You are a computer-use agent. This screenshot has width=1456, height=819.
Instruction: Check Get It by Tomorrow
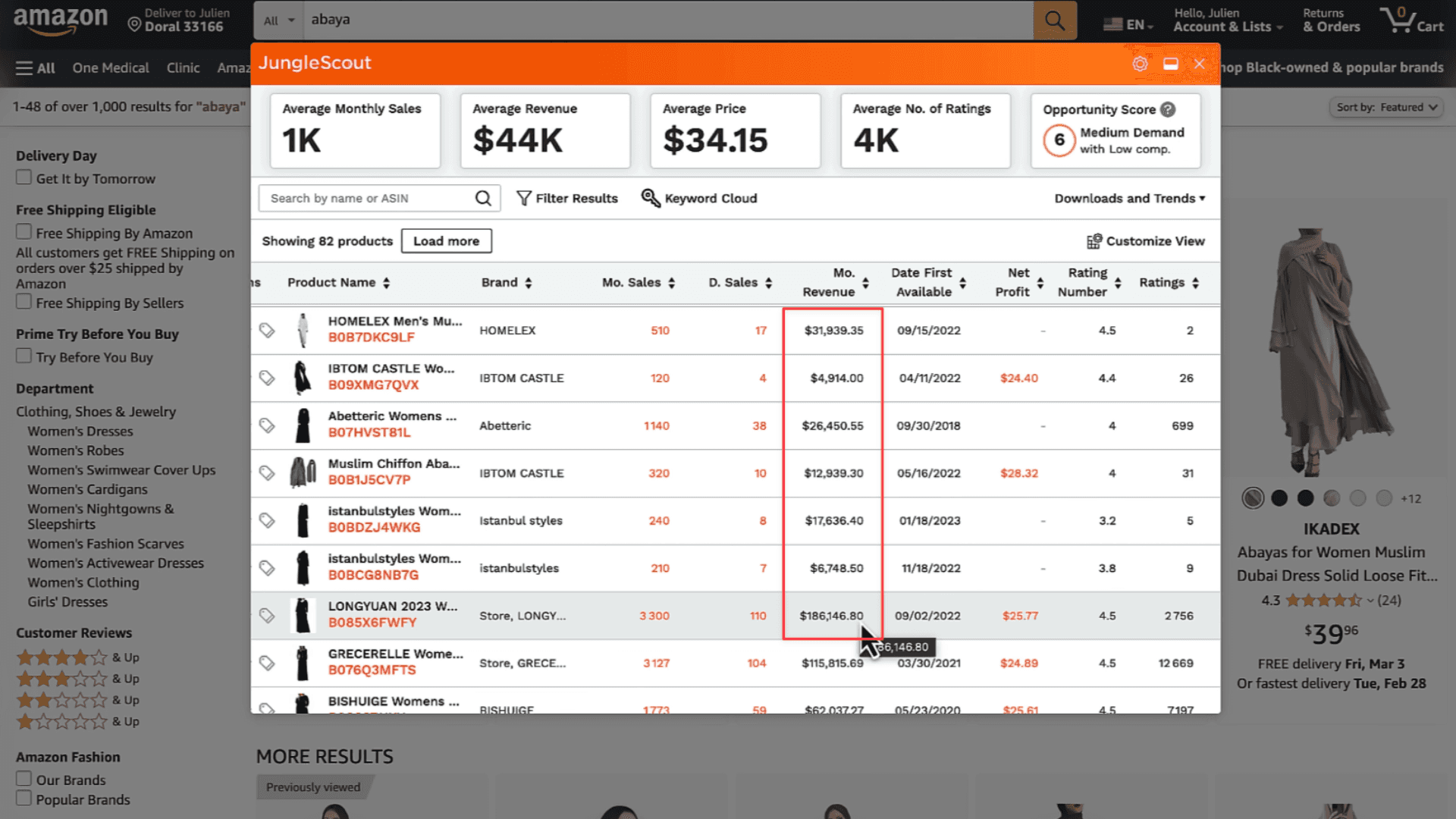(x=24, y=177)
